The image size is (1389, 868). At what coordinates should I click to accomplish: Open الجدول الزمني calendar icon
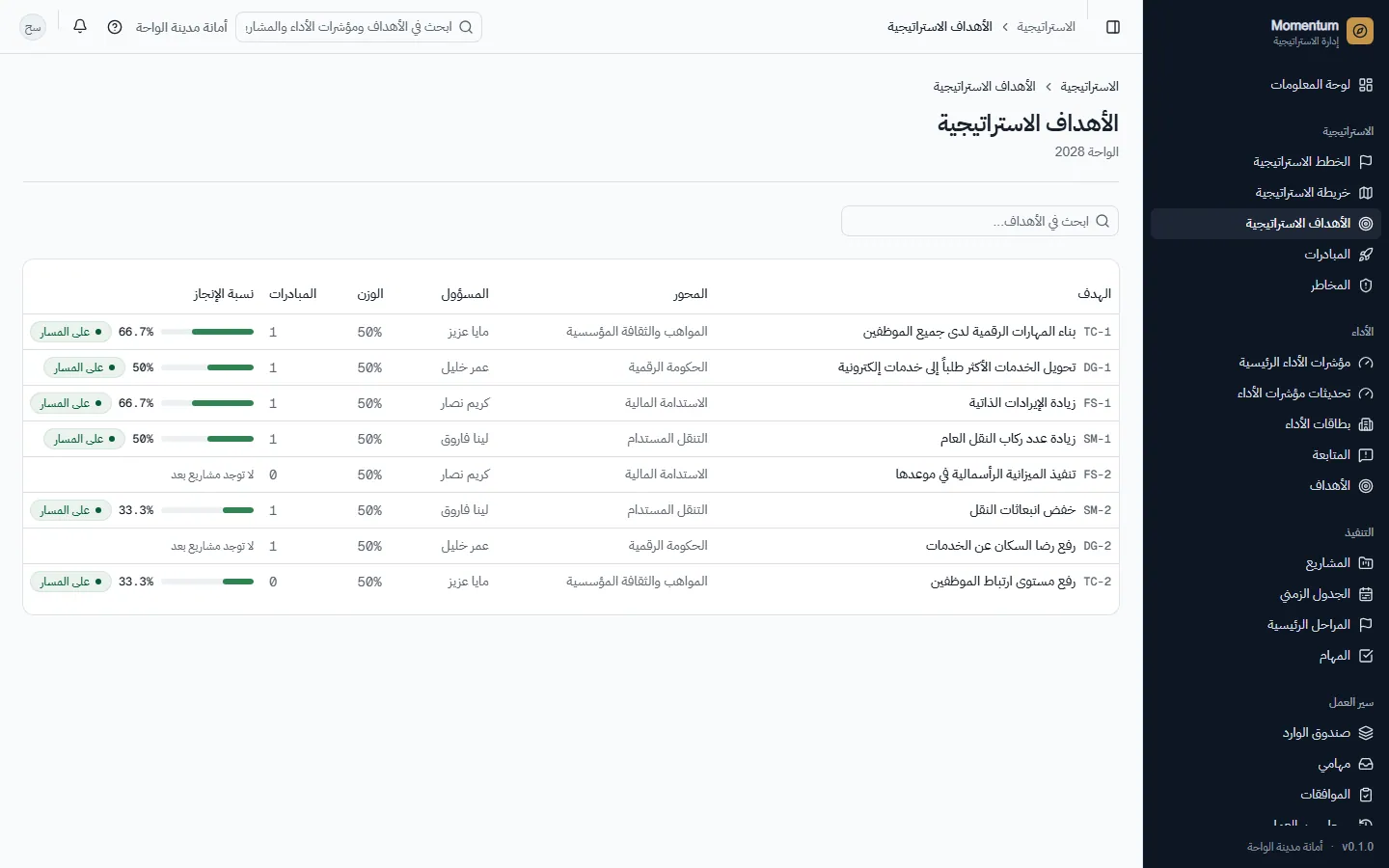(1366, 594)
